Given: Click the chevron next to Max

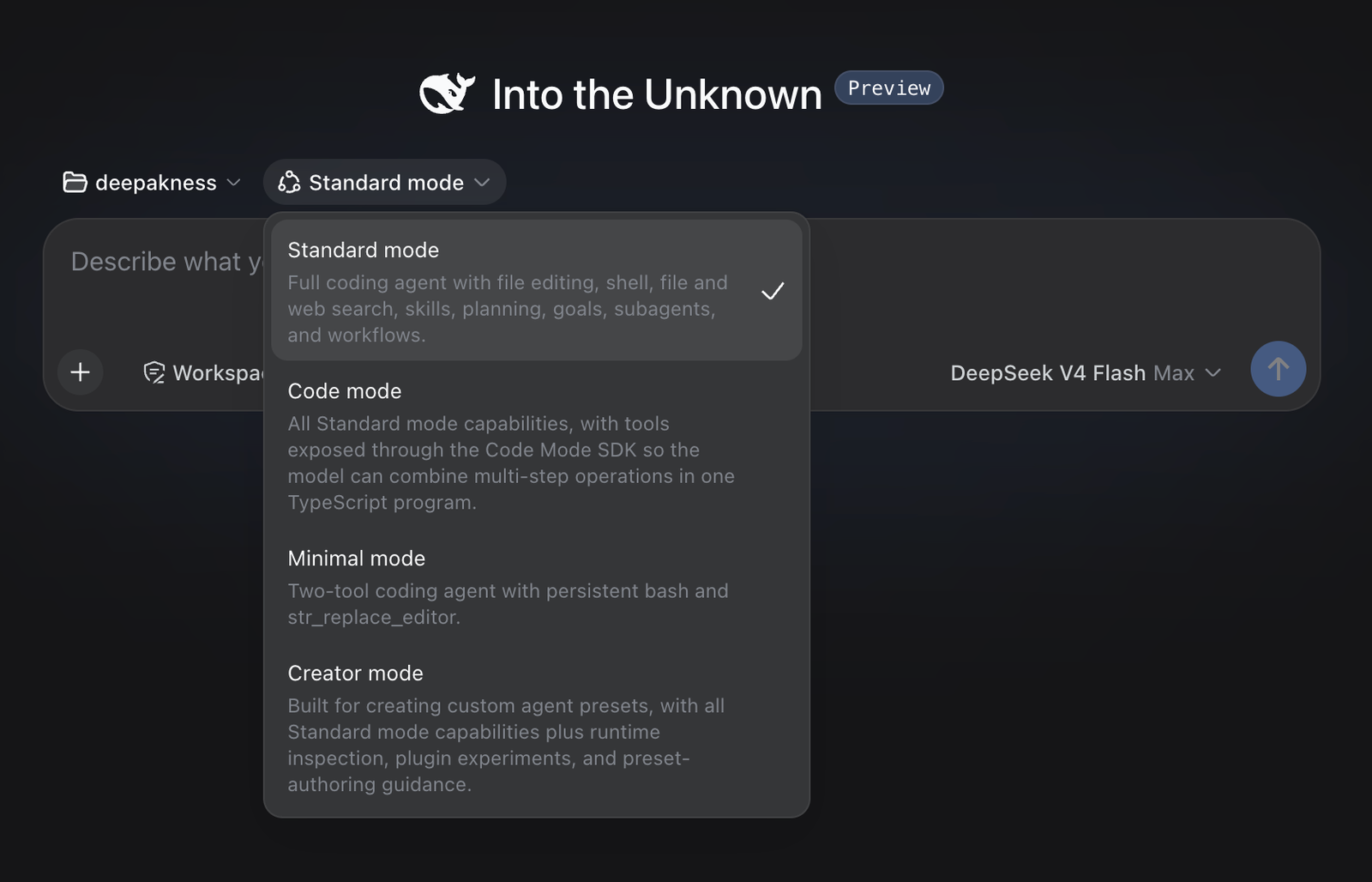Looking at the screenshot, I should tap(1213, 373).
